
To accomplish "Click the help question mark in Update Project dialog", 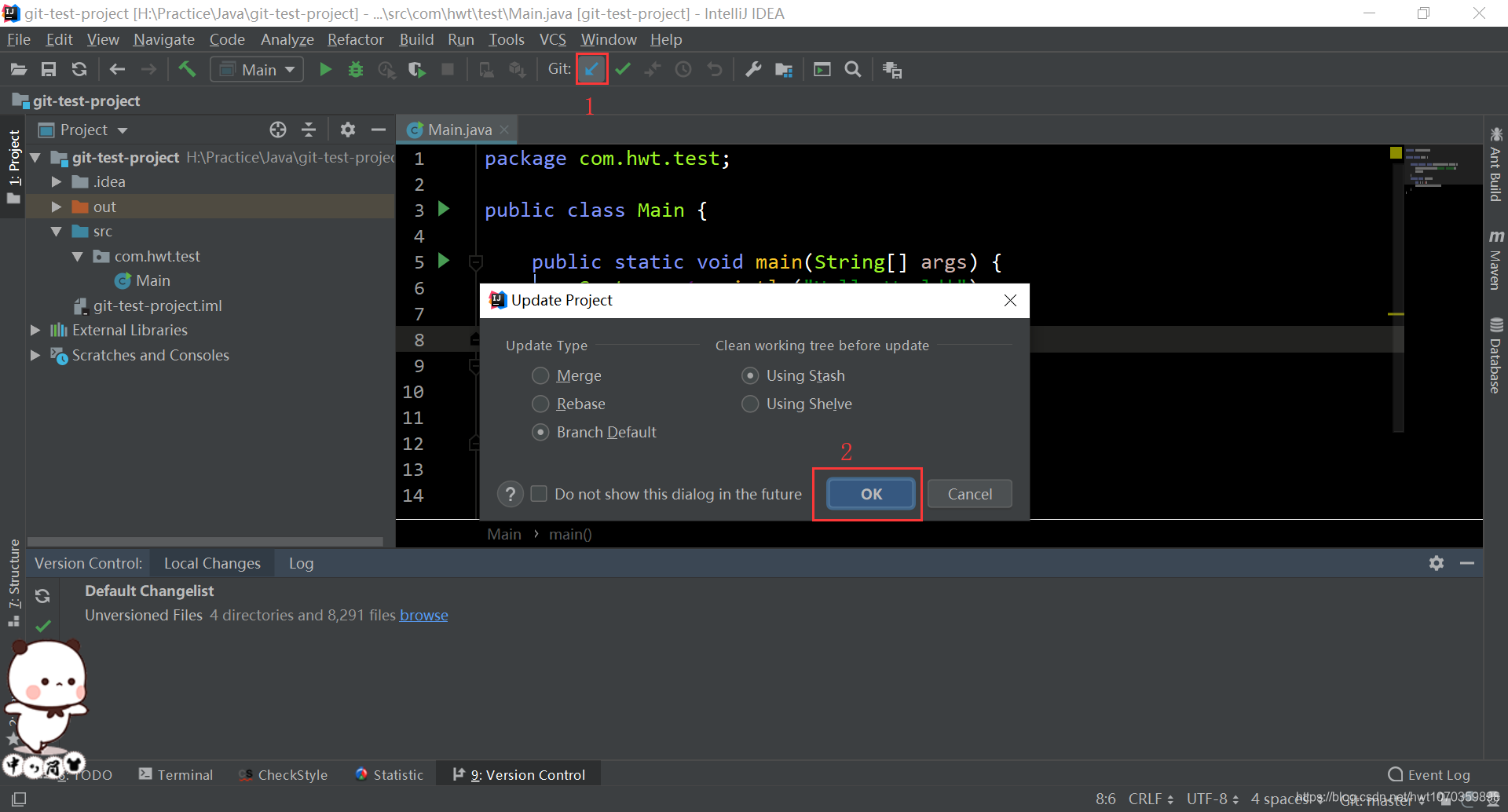I will click(511, 494).
